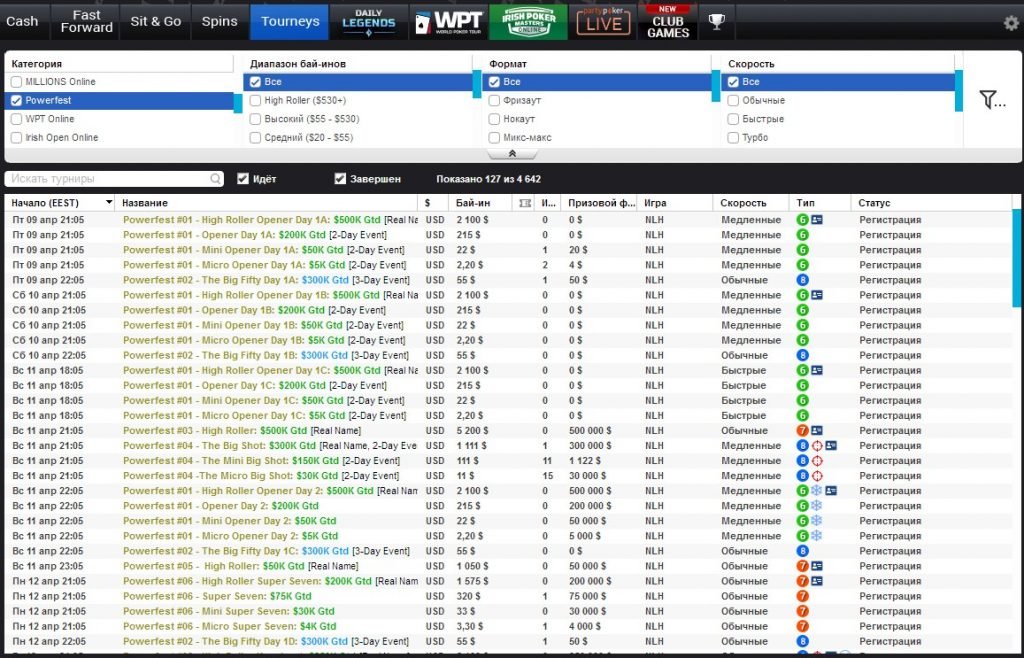
Task: Open the Club Games banner
Action: pos(667,21)
